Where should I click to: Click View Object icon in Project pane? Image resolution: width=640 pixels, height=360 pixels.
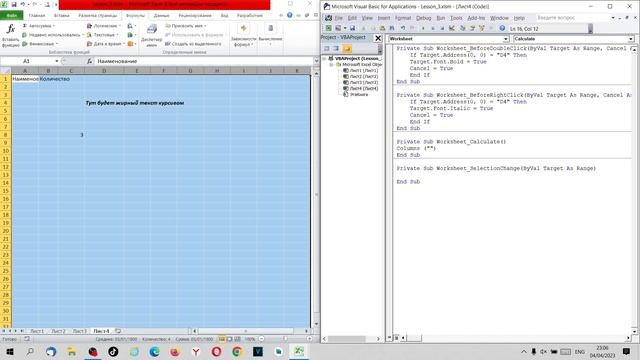click(x=336, y=49)
